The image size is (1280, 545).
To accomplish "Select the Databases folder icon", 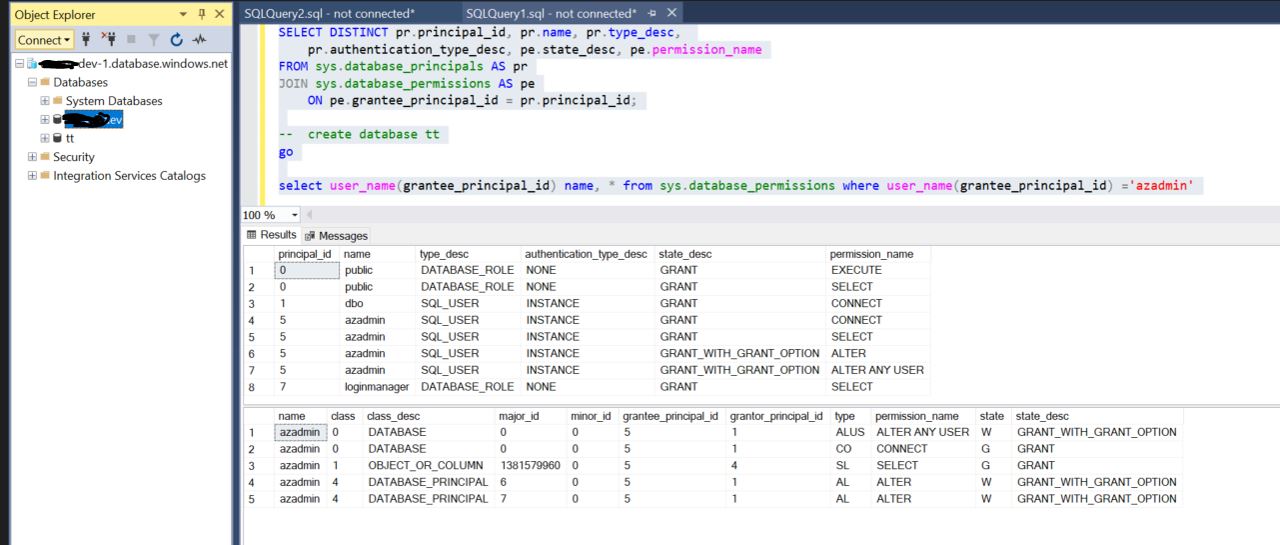I will click(45, 82).
